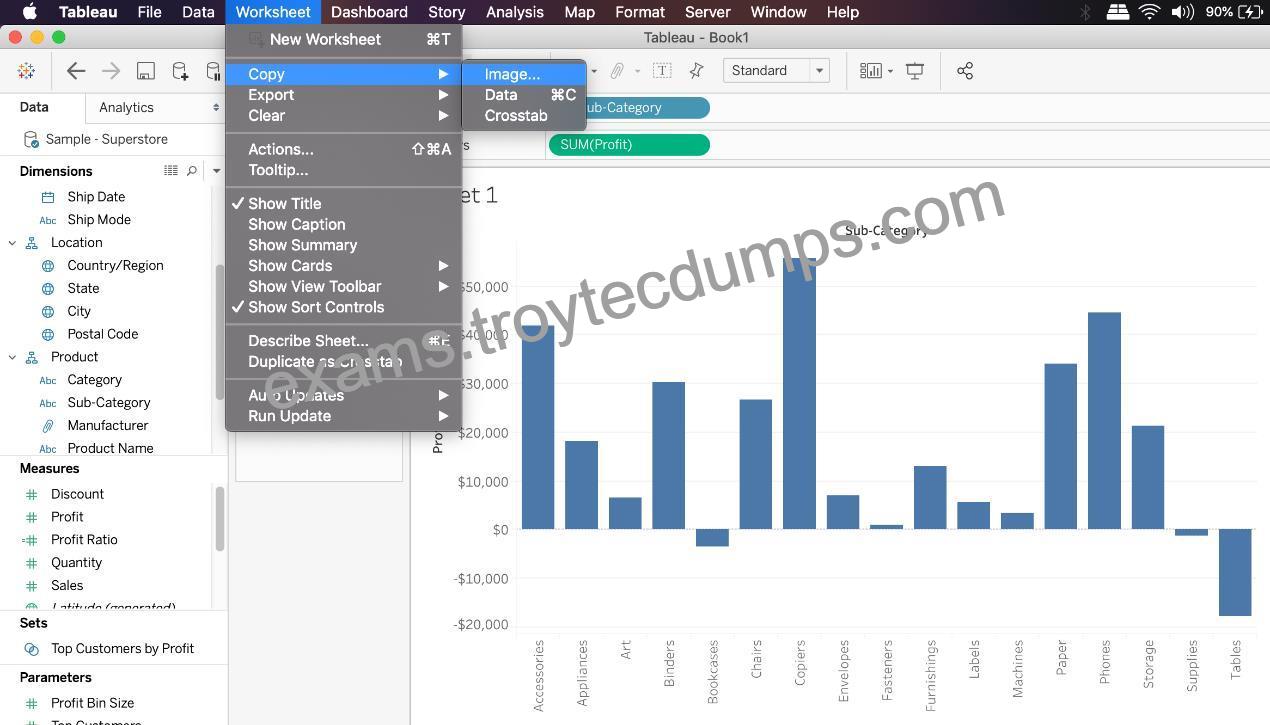Click the volume icon in menu bar
The image size is (1270, 725).
(x=1182, y=12)
